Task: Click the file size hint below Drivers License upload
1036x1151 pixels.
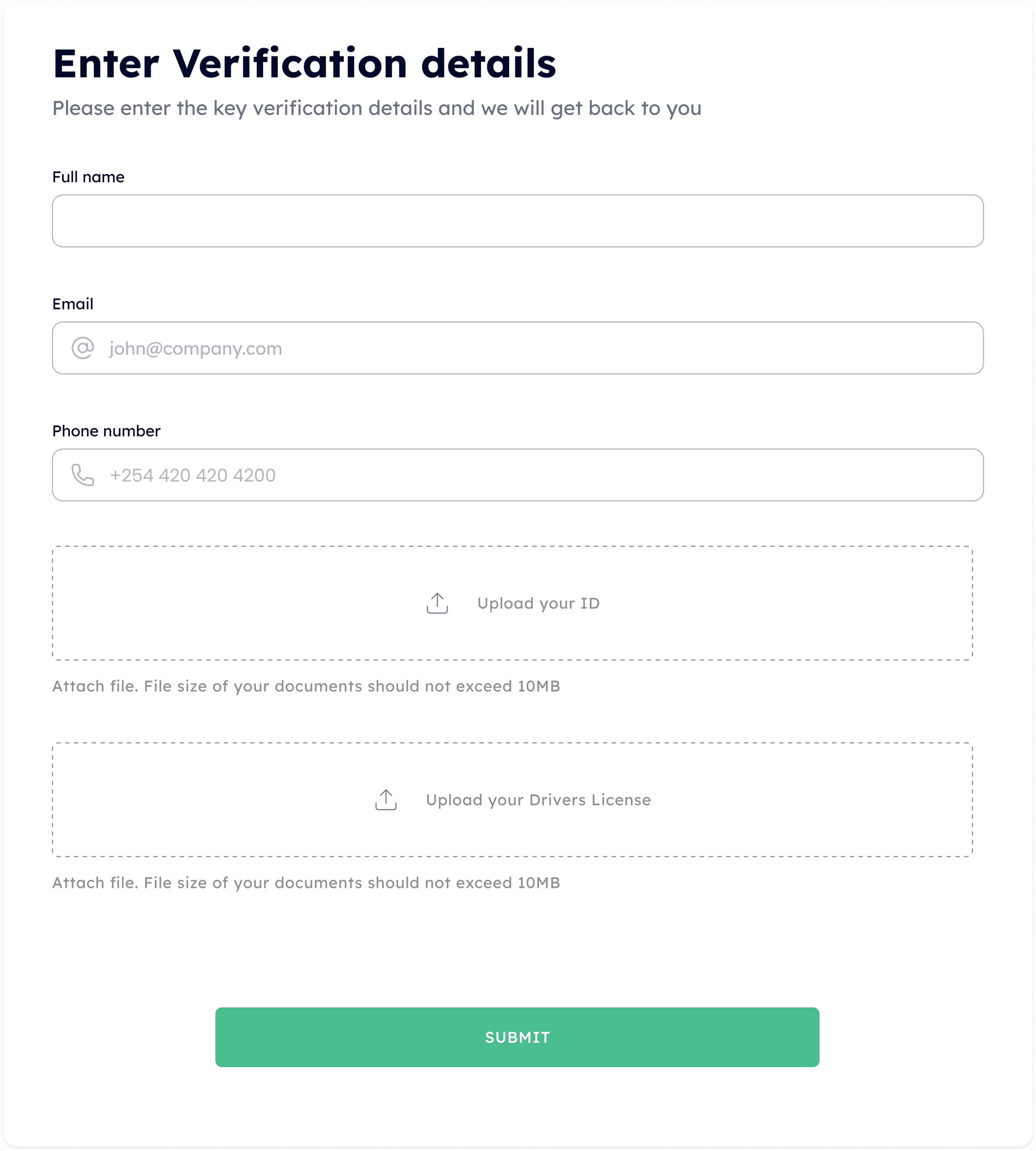Action: [x=306, y=882]
